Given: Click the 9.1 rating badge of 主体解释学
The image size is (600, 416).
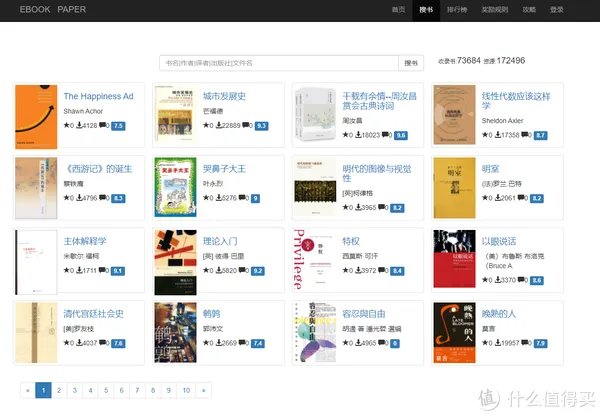Looking at the screenshot, I should (118, 271).
